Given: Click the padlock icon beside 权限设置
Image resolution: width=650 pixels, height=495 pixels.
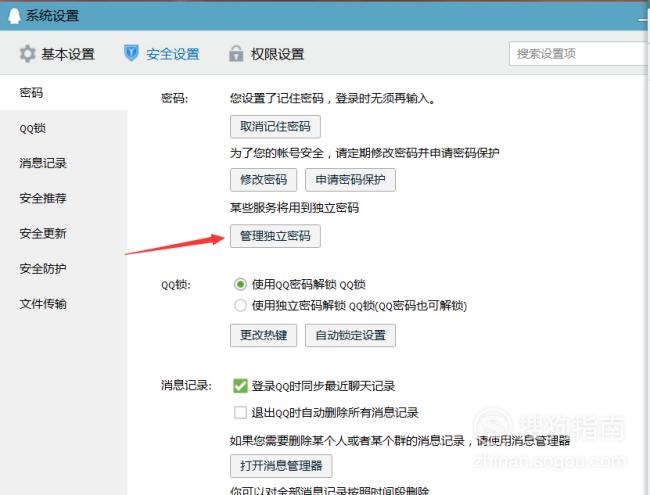Looking at the screenshot, I should tap(236, 53).
